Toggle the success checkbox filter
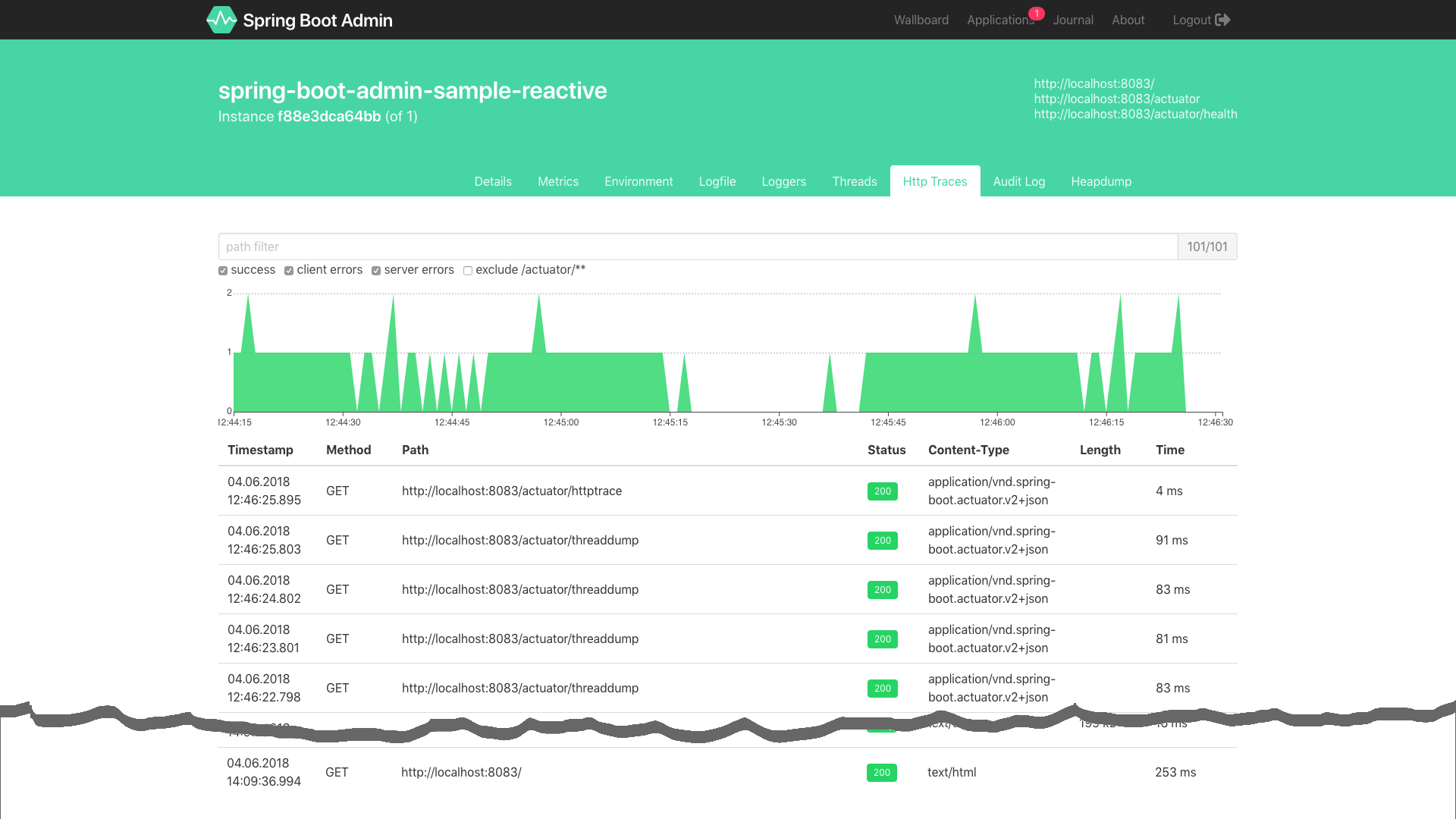 223,270
